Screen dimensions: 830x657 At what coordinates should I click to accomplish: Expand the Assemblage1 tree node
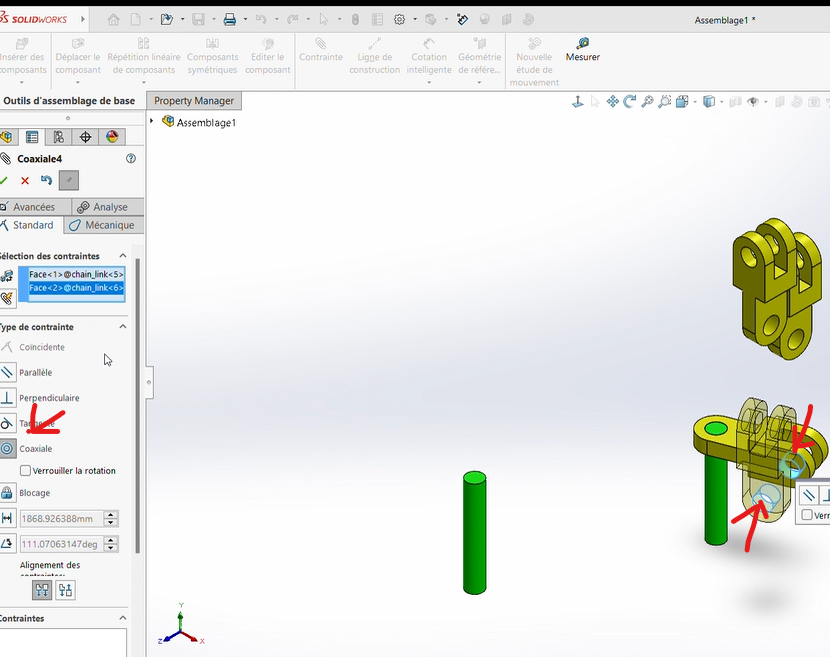pyautogui.click(x=152, y=121)
